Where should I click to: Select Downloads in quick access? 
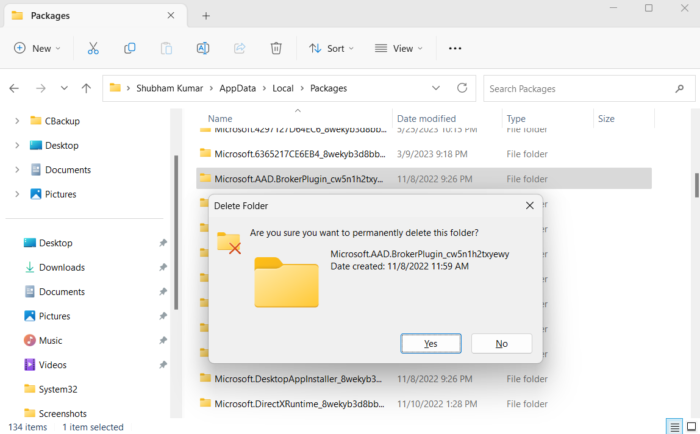tap(62, 267)
